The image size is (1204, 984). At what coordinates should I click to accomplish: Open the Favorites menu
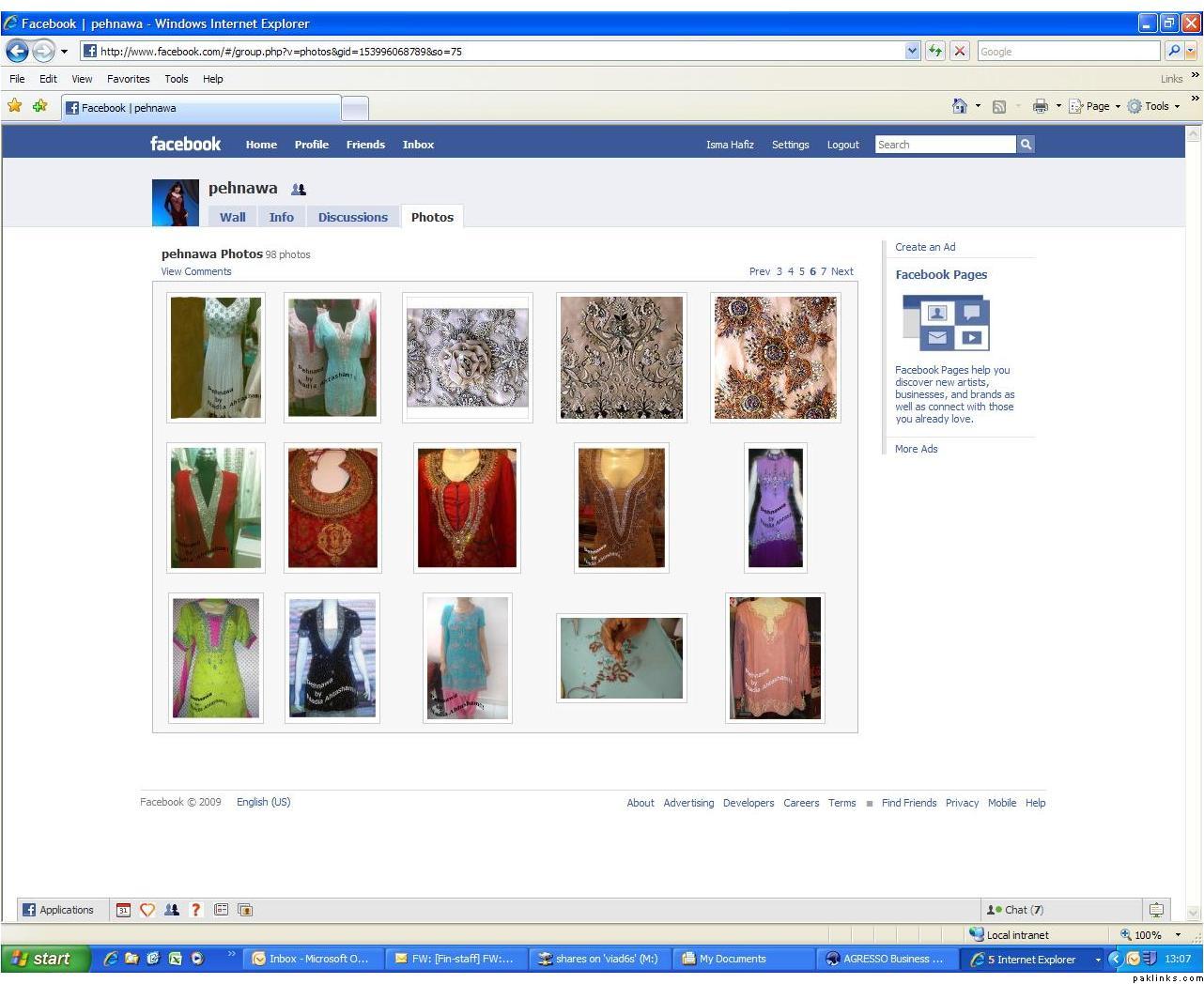[128, 79]
